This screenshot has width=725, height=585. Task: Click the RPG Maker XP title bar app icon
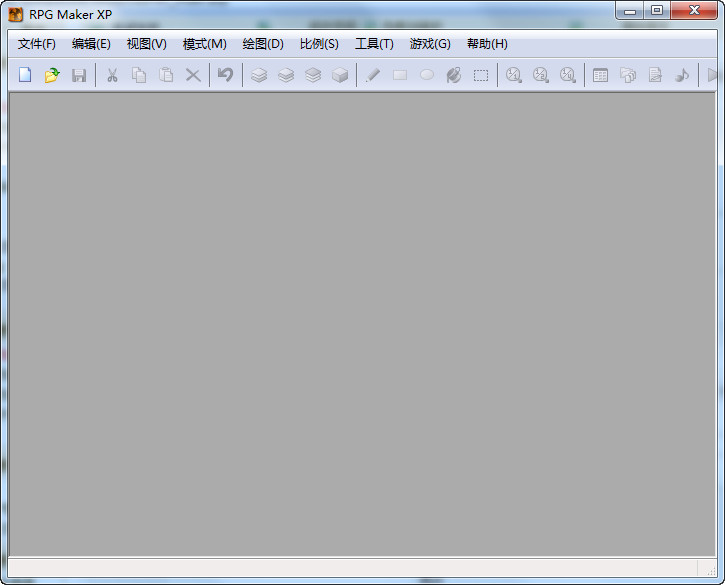point(15,14)
